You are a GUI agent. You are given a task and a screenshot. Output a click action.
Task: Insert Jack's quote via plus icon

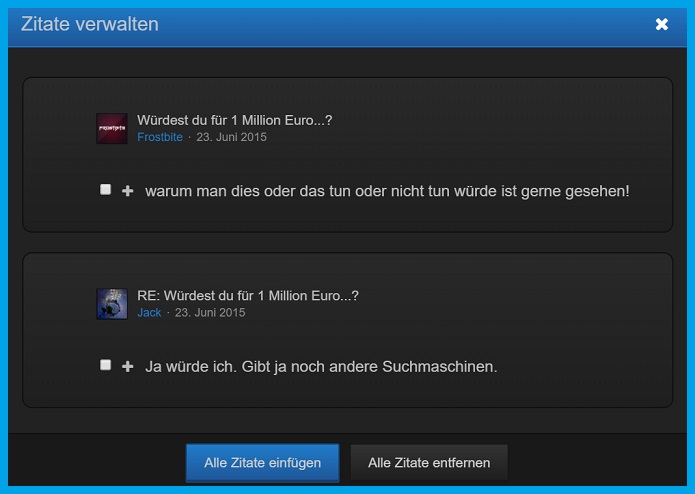click(x=127, y=367)
